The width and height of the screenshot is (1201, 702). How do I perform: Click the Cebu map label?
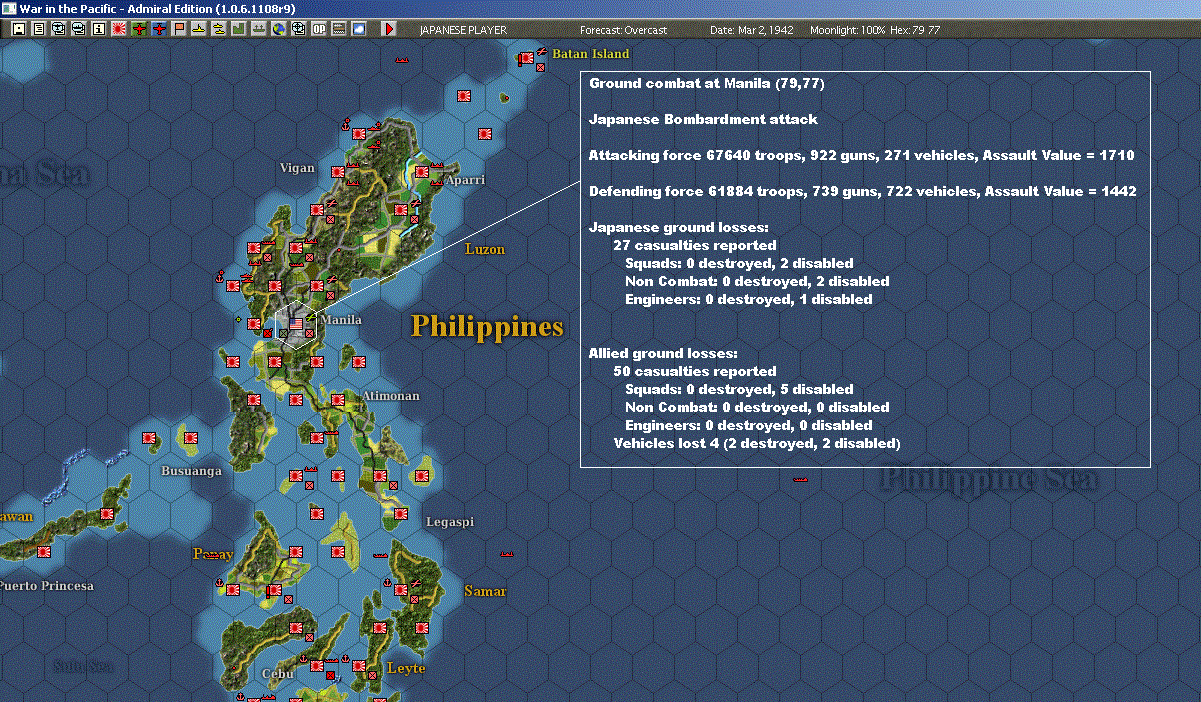[276, 673]
